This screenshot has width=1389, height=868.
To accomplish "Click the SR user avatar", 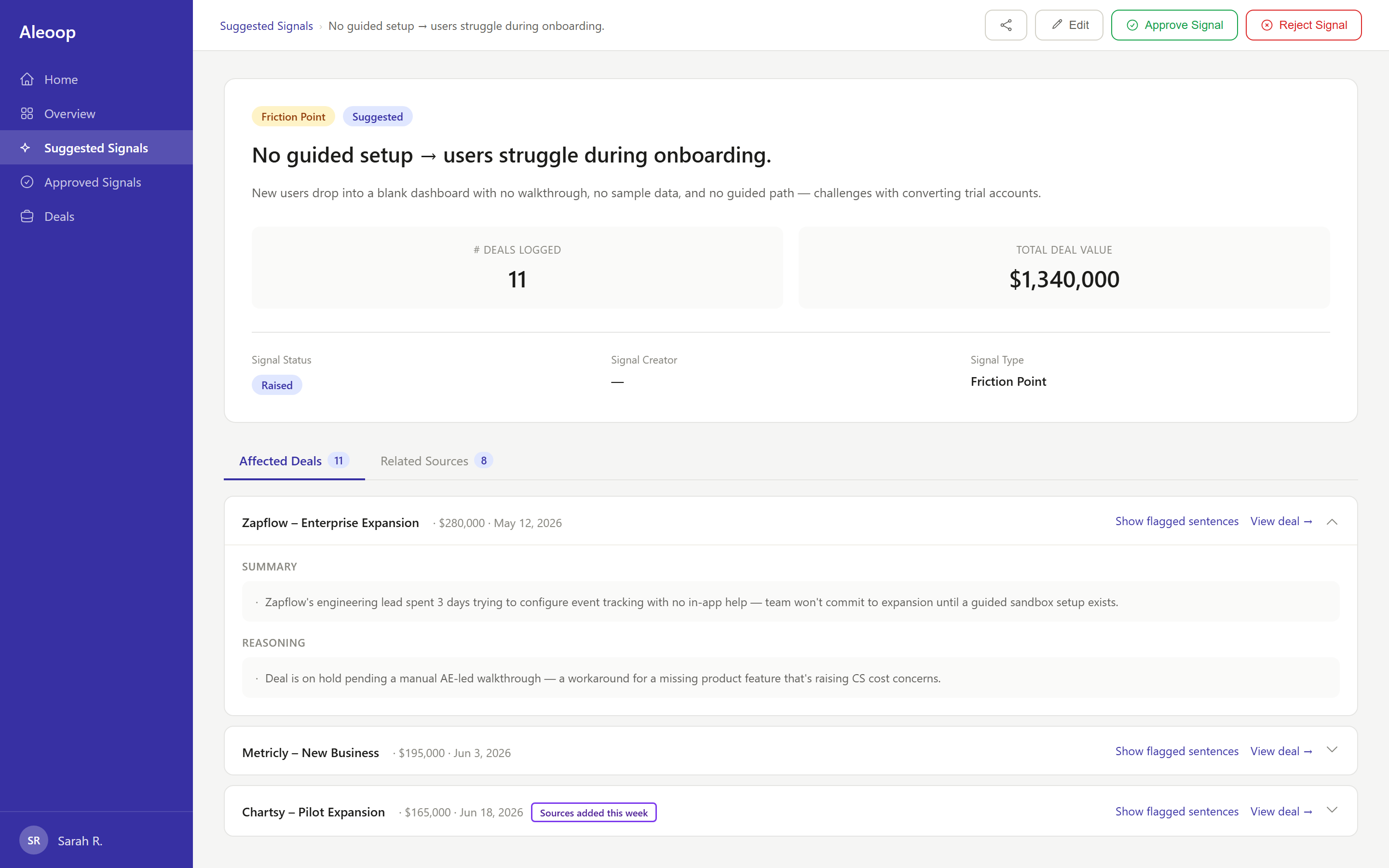I will 34,841.
